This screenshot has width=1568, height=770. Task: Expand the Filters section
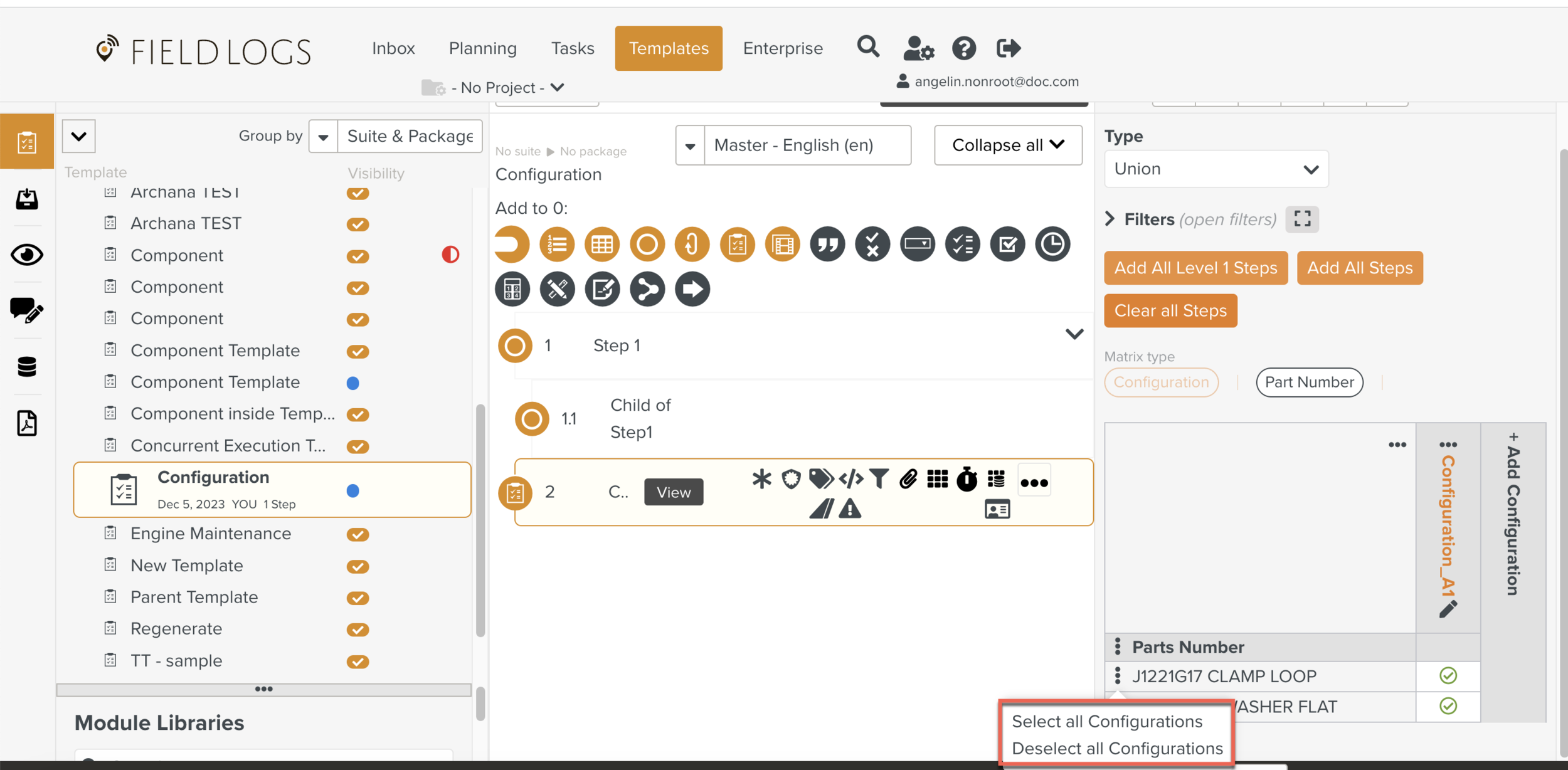(1110, 219)
